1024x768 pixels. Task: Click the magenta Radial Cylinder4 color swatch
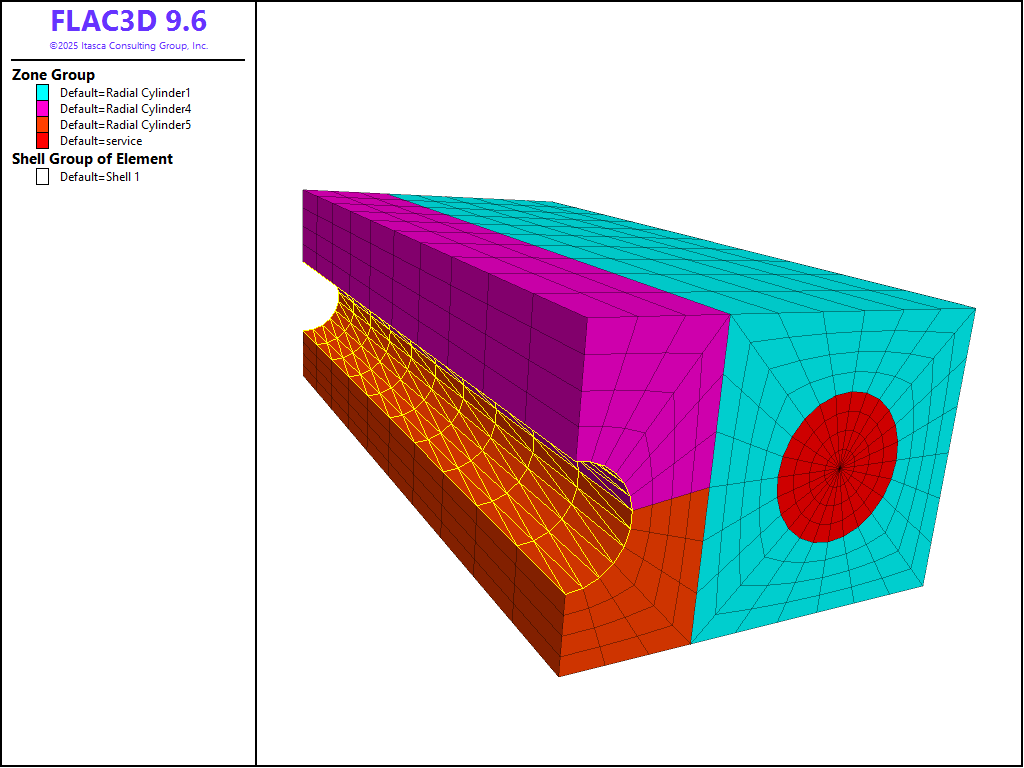(x=42, y=108)
